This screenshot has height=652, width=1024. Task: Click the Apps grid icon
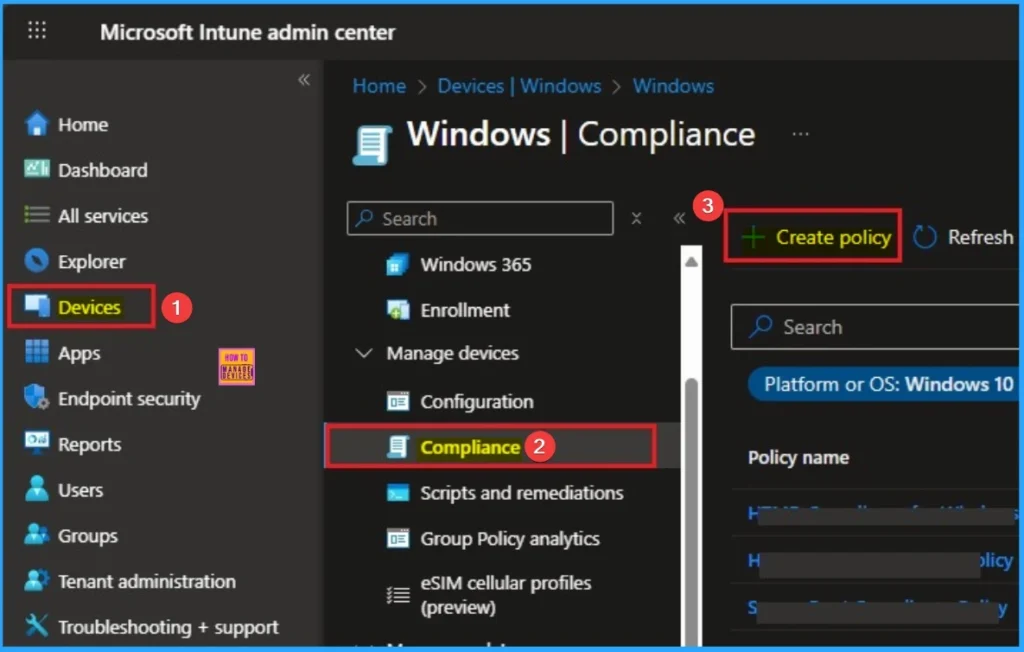pos(37,351)
